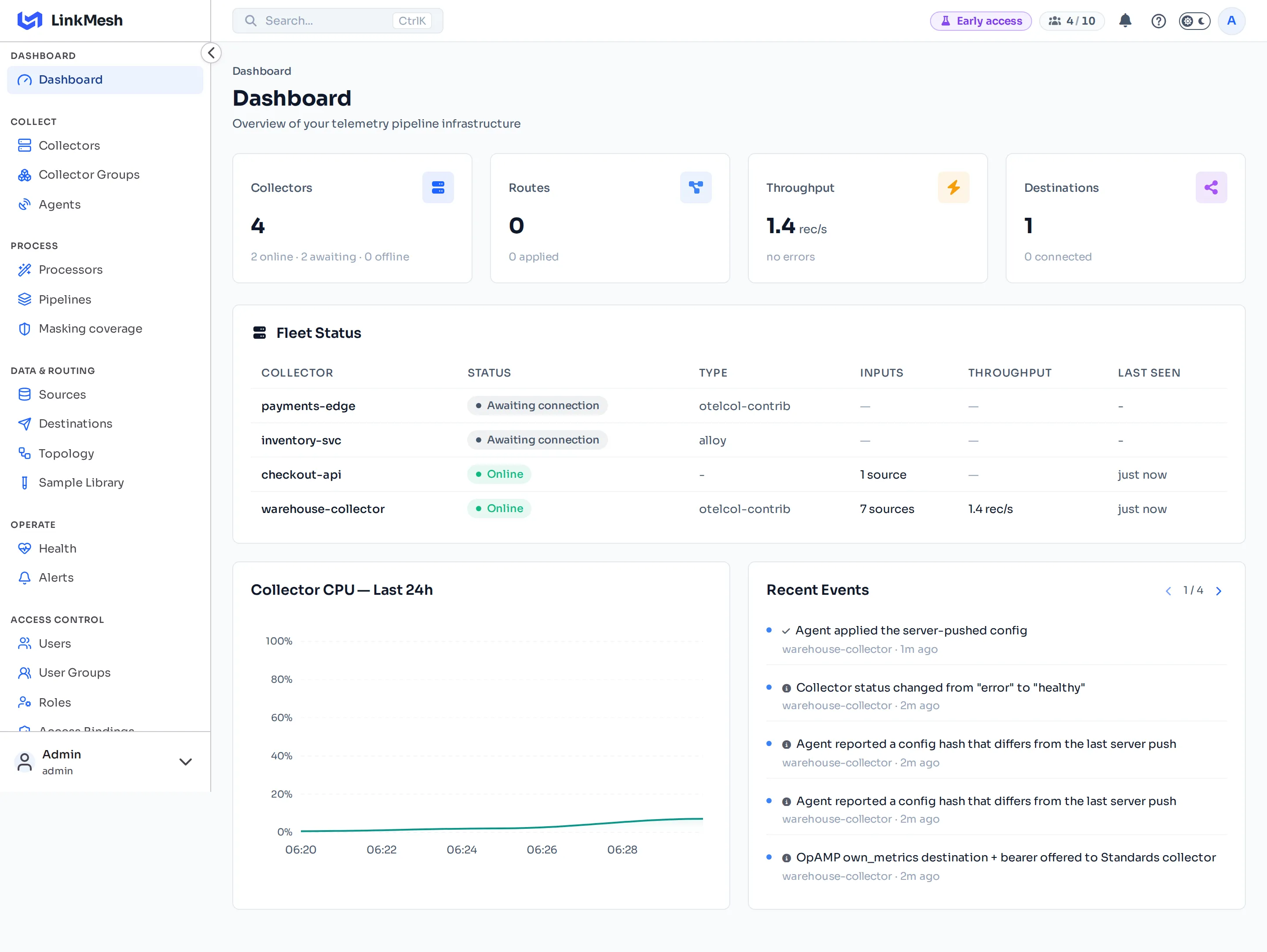Screen dimensions: 1267x952
Task: Open notifications bell in top bar
Action: pyautogui.click(x=1125, y=21)
